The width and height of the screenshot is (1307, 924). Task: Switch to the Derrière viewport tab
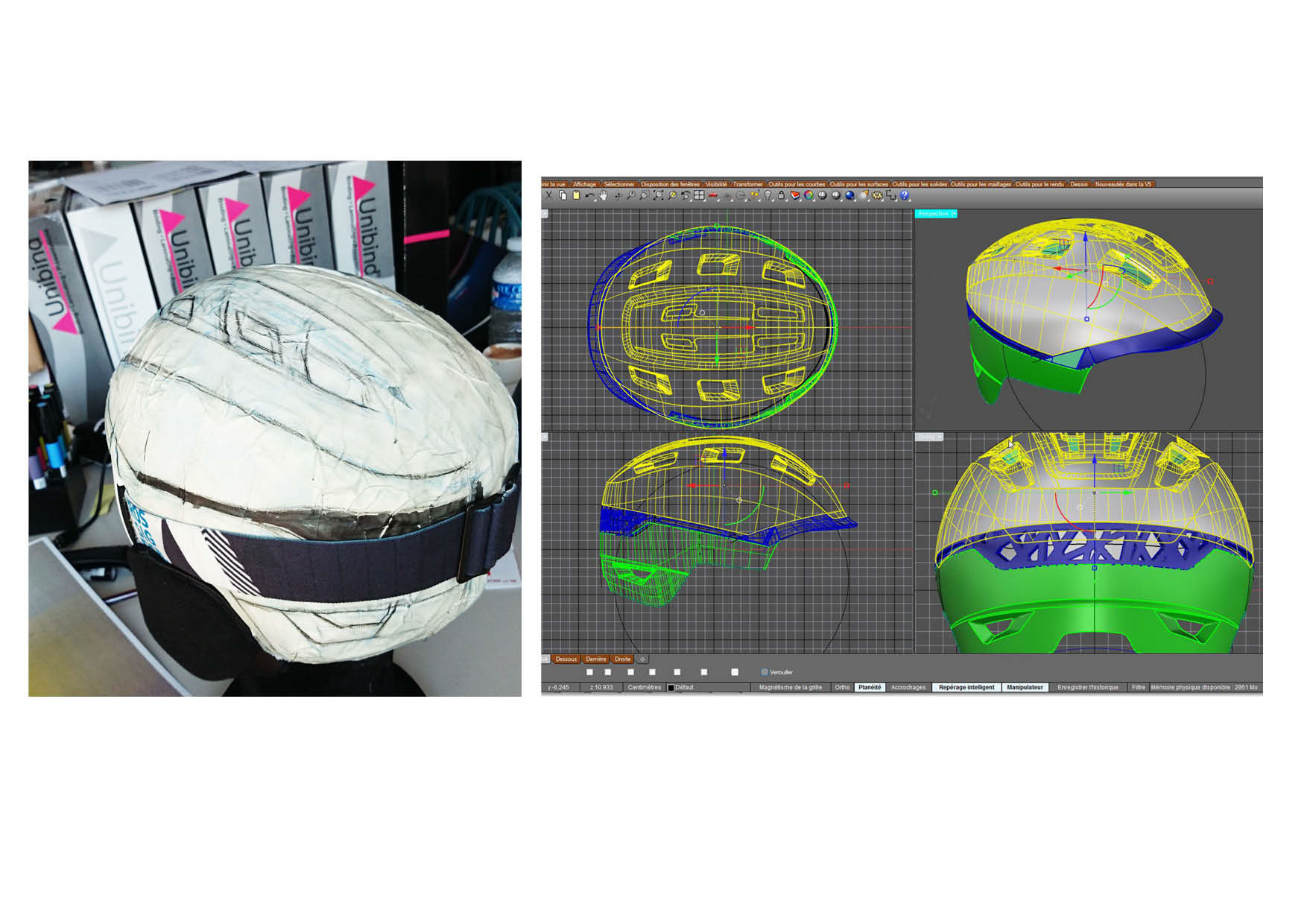pos(596,659)
